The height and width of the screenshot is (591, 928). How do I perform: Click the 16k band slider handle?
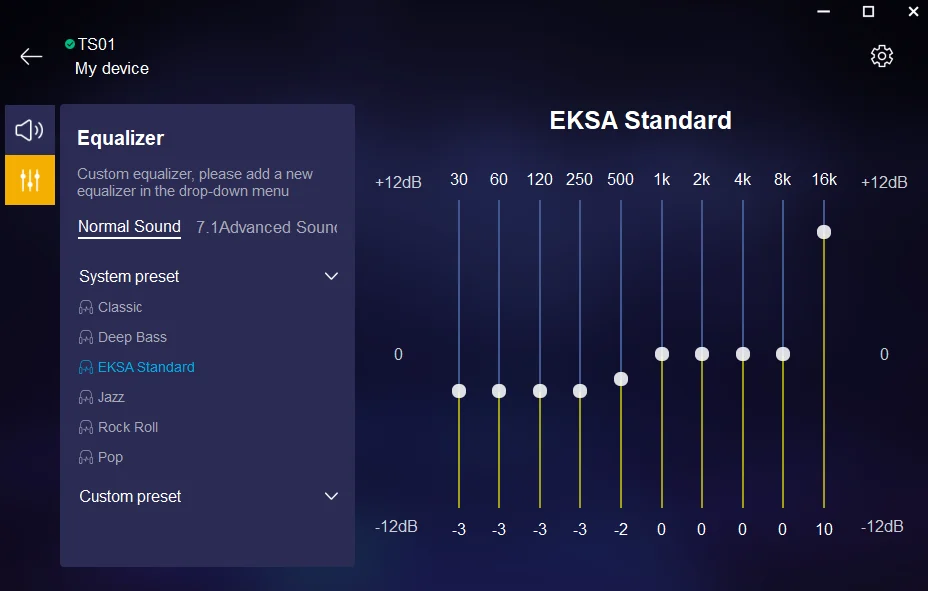click(824, 232)
